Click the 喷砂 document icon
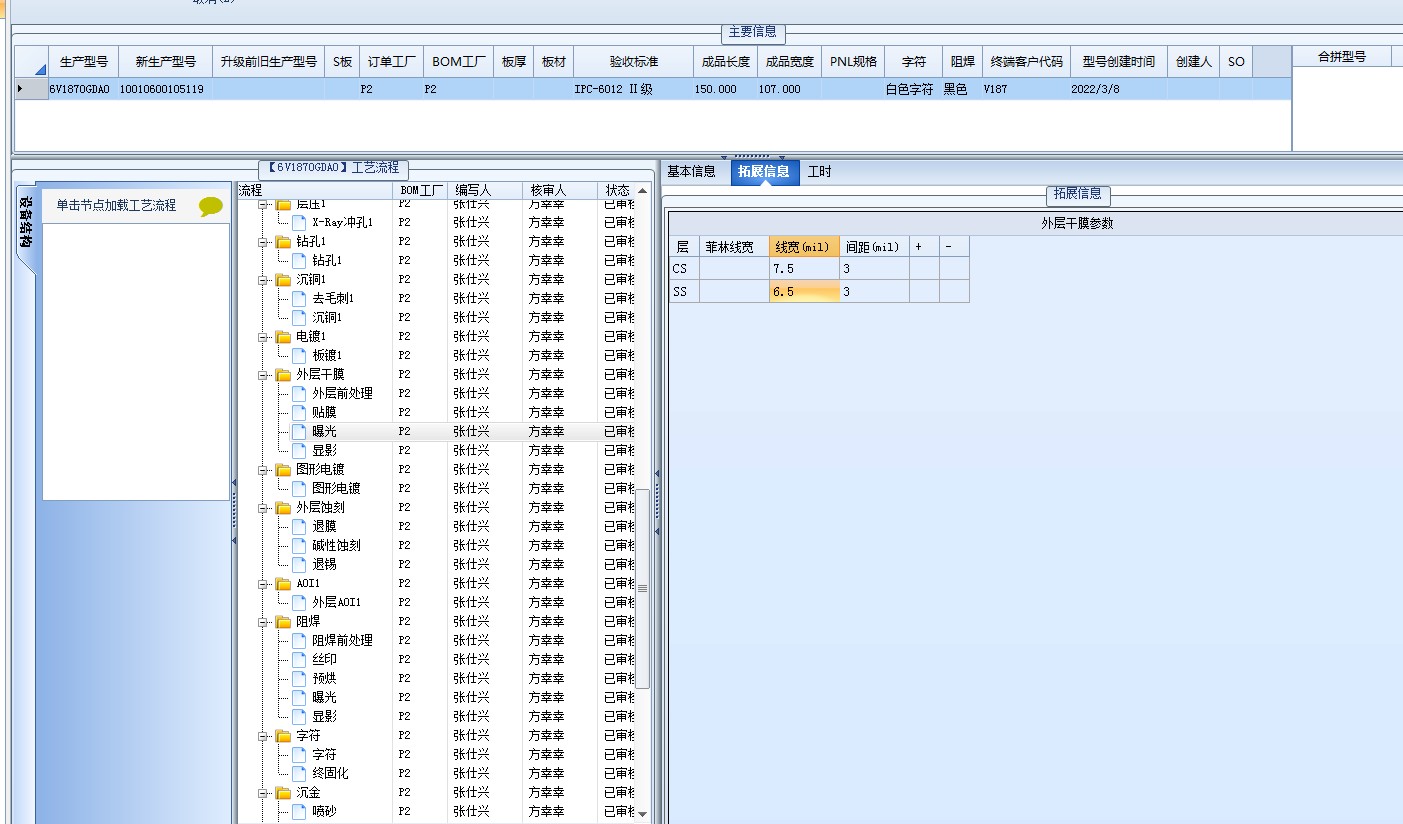Image resolution: width=1403 pixels, height=824 pixels. pos(299,811)
